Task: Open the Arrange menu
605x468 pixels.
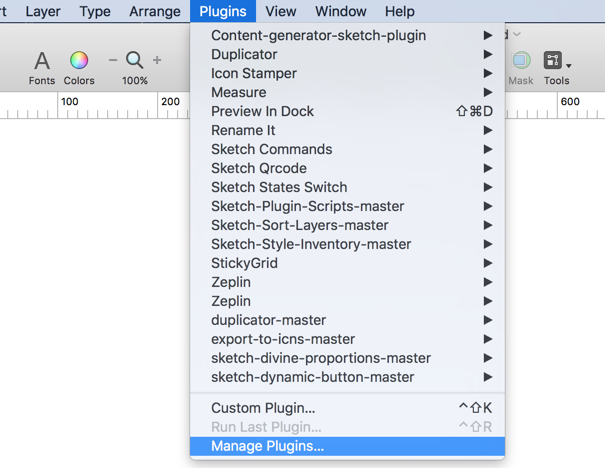Action: tap(155, 11)
